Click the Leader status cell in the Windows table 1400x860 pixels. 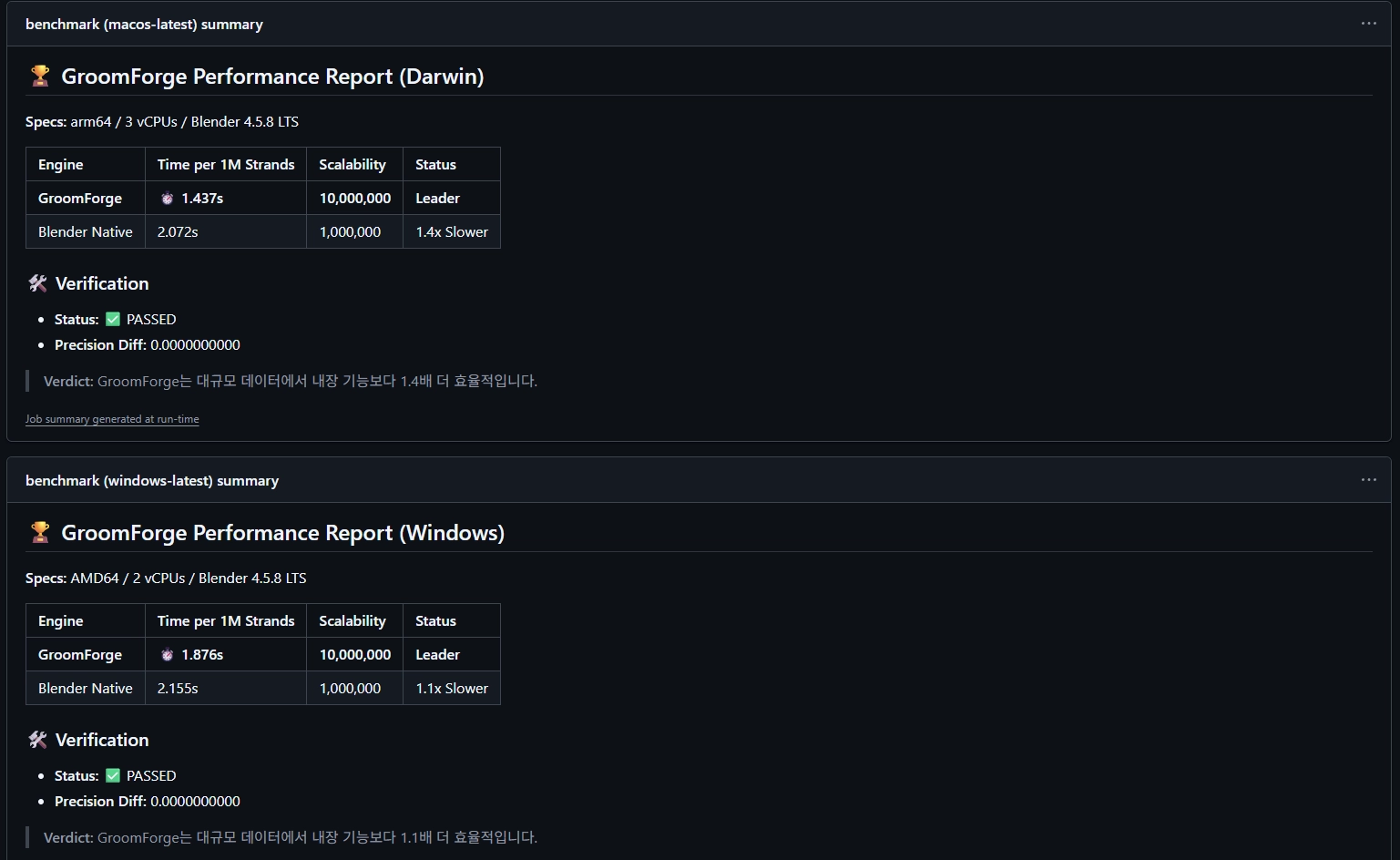(x=452, y=654)
